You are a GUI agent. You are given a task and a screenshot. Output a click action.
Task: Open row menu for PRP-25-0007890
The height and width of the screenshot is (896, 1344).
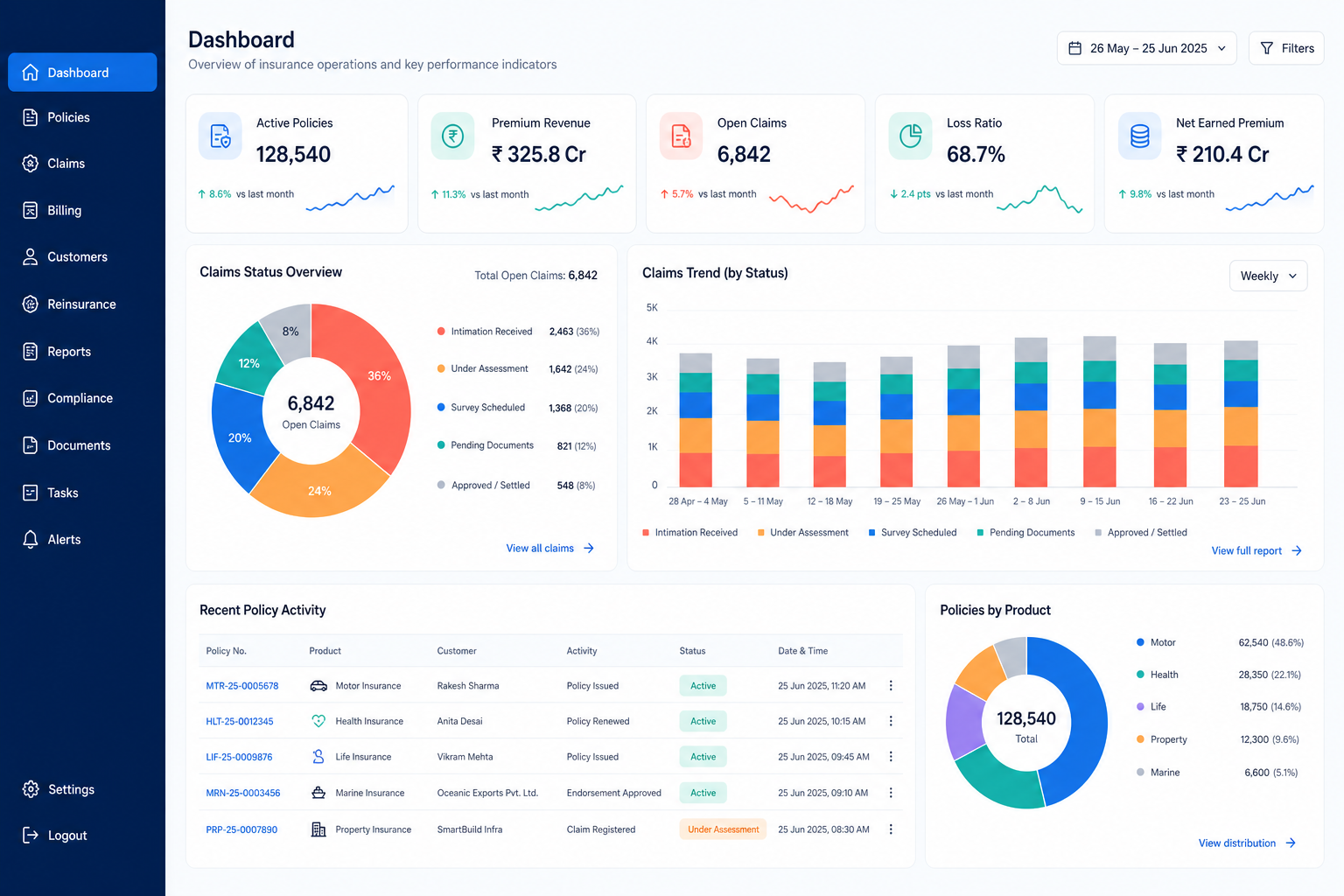(x=891, y=829)
